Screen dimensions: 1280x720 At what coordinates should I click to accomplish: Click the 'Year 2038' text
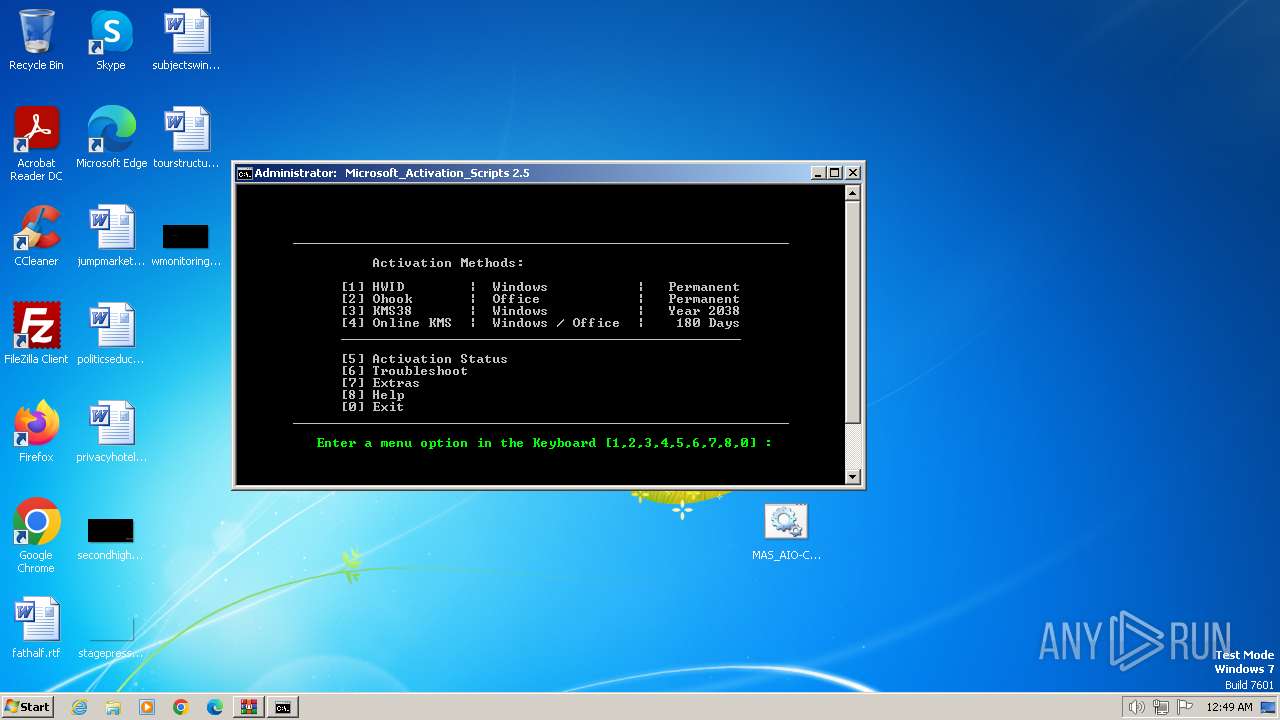[x=704, y=311]
